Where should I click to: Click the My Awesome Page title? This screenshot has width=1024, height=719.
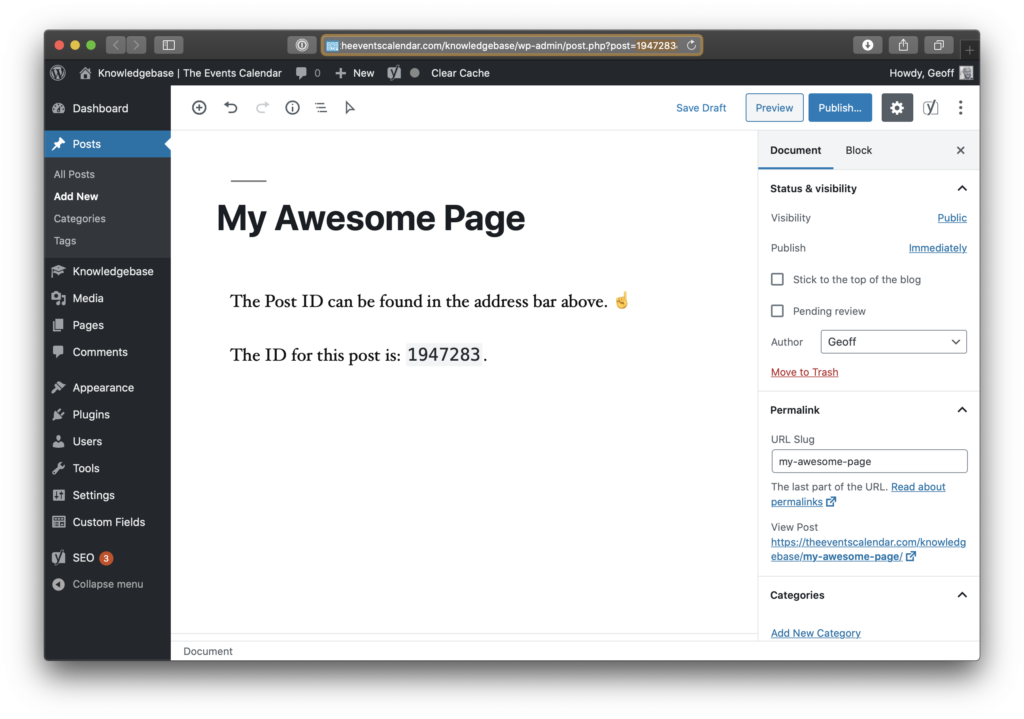click(x=370, y=218)
